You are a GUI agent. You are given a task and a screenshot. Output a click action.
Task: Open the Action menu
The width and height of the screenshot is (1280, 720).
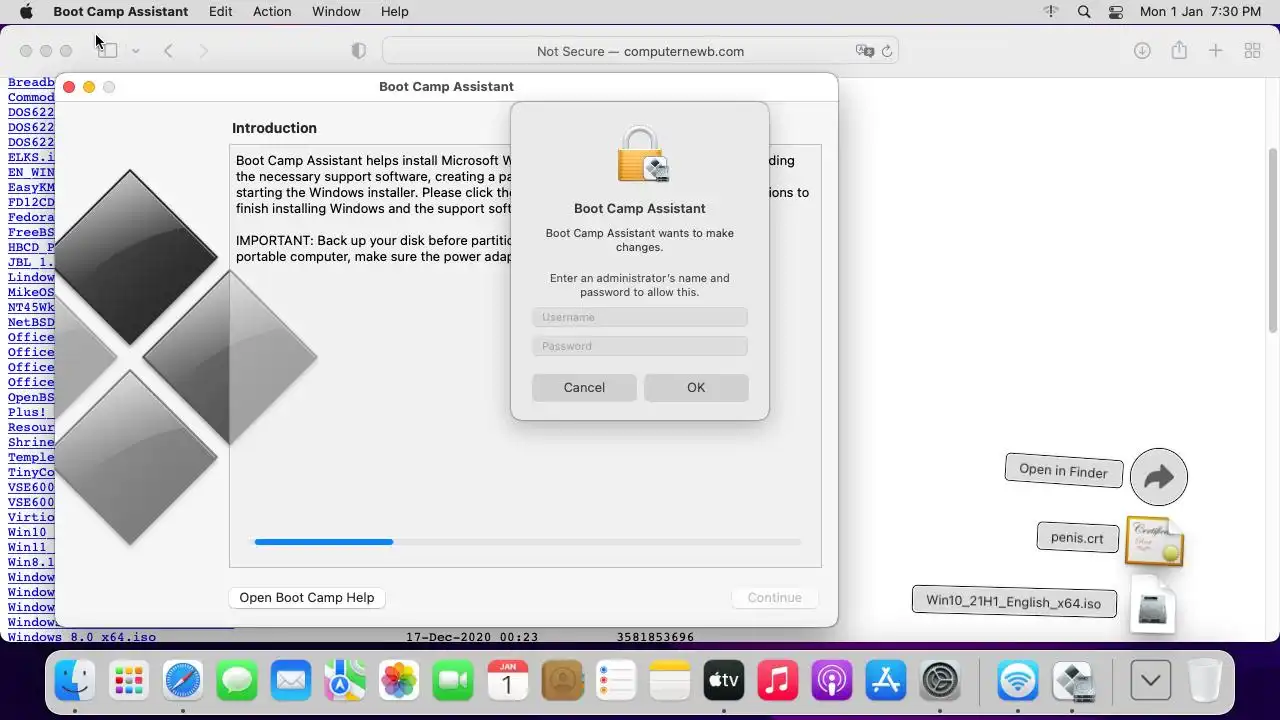click(272, 12)
